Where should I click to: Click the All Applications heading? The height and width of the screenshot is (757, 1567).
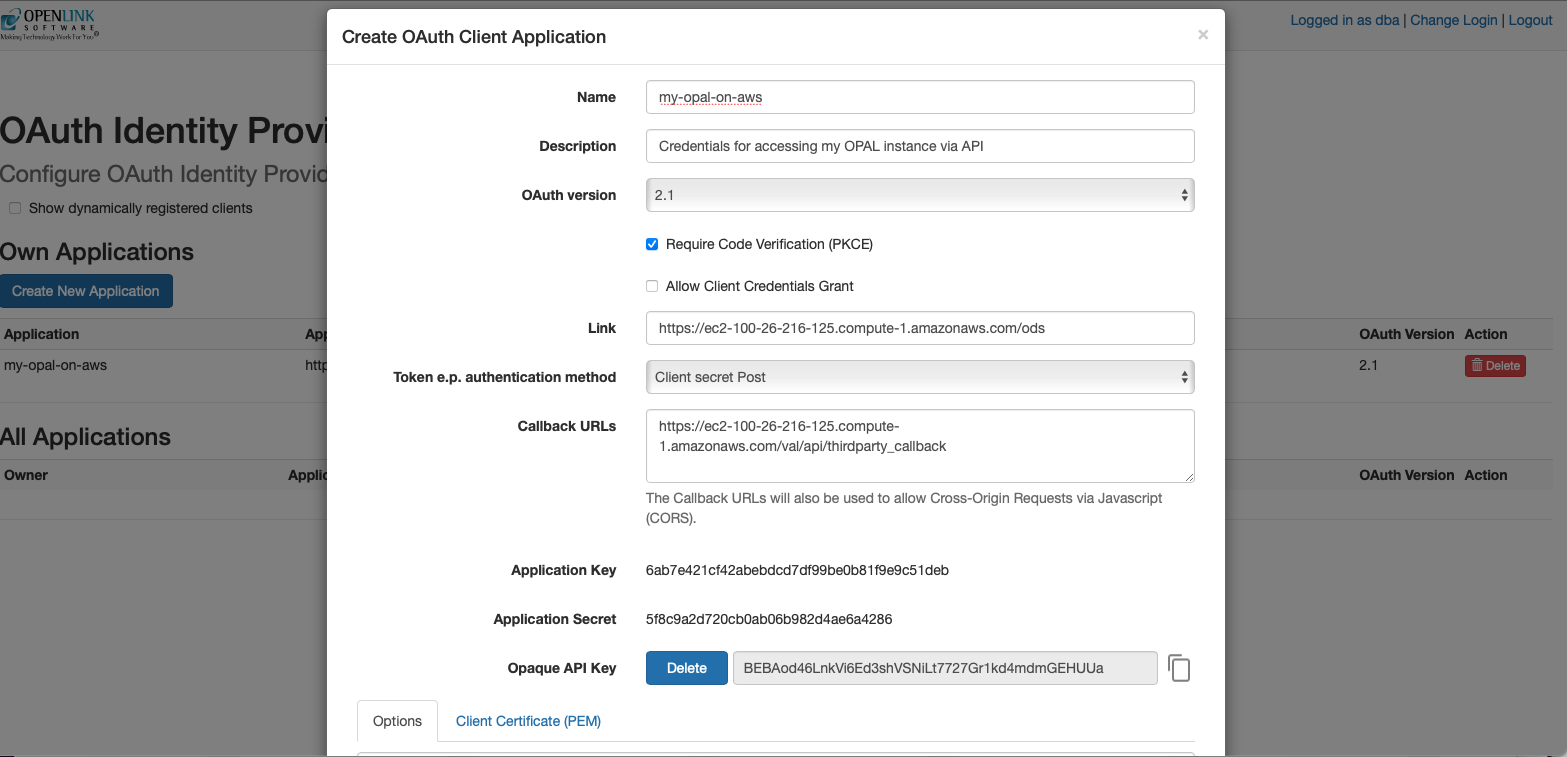tap(85, 437)
